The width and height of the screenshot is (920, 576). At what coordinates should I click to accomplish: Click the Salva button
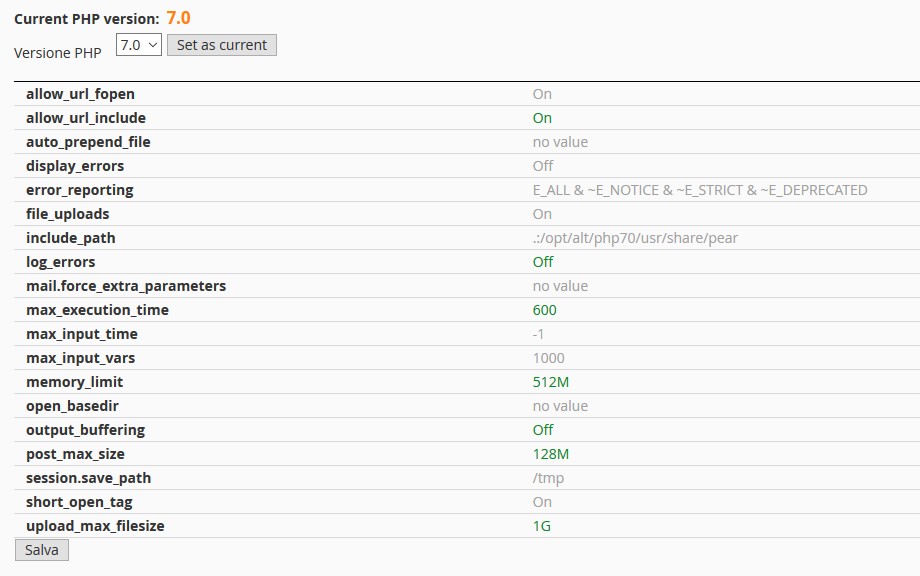(x=40, y=549)
